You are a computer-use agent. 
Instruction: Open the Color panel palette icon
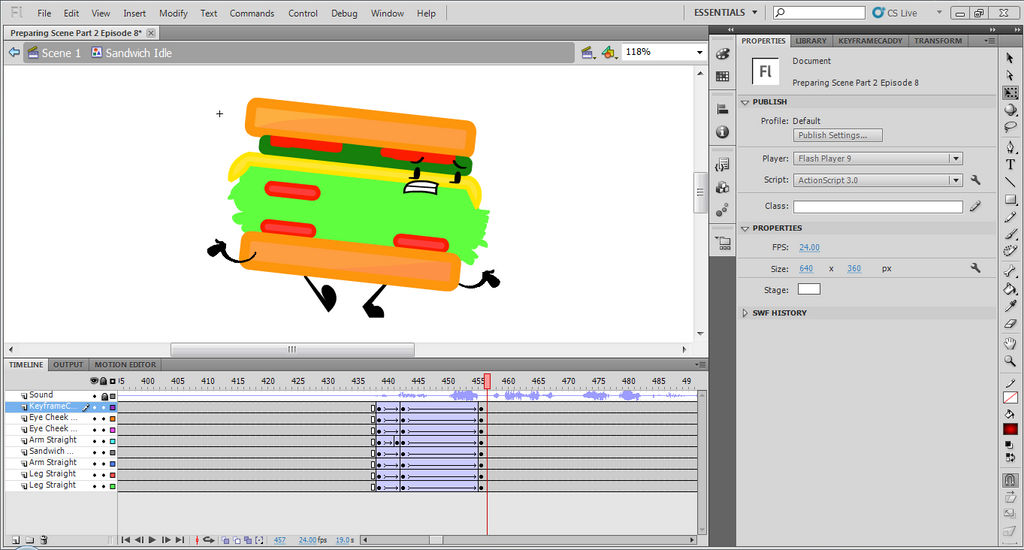[x=722, y=54]
